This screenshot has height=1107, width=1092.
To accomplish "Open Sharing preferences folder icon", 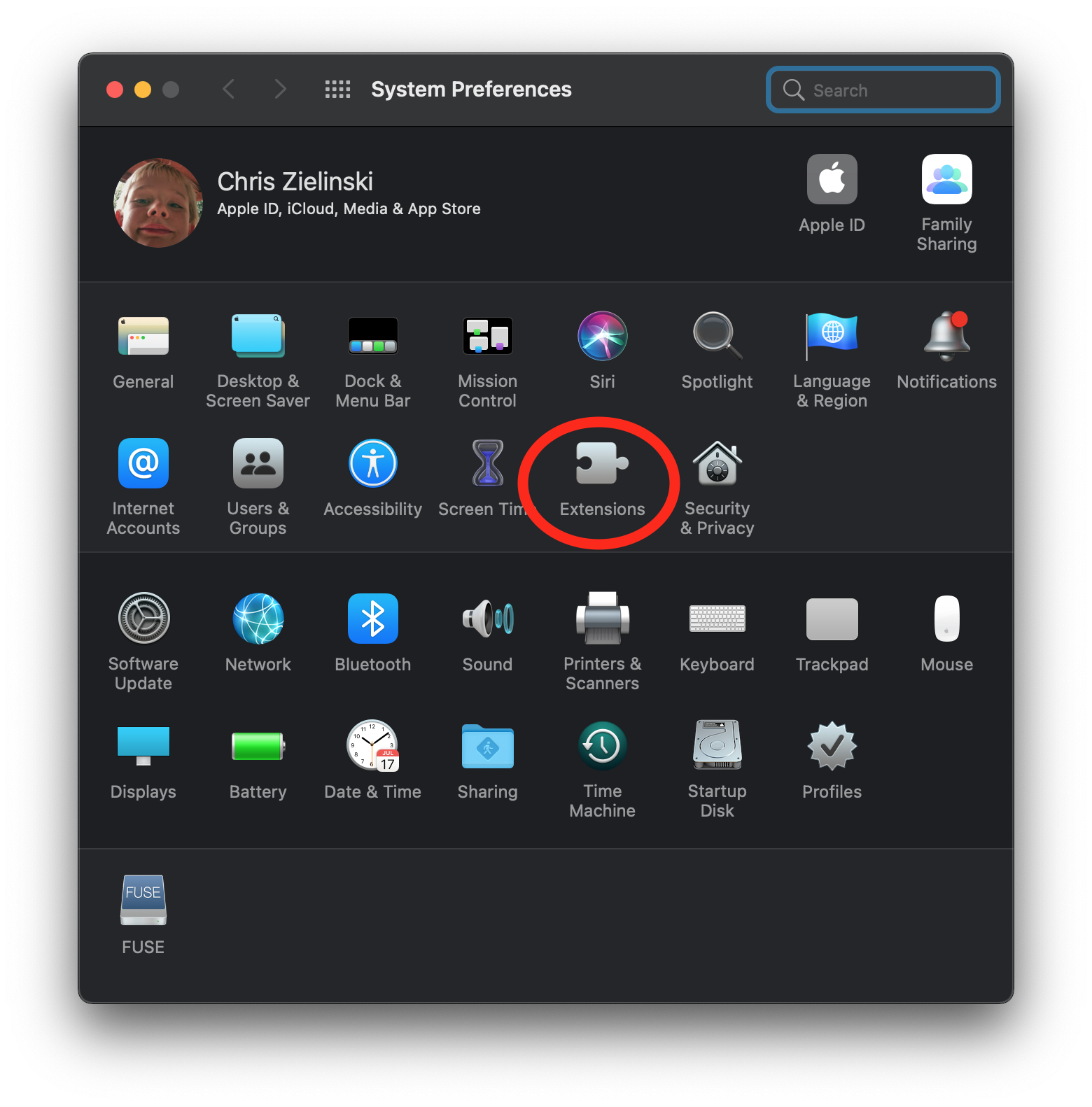I will pyautogui.click(x=488, y=746).
